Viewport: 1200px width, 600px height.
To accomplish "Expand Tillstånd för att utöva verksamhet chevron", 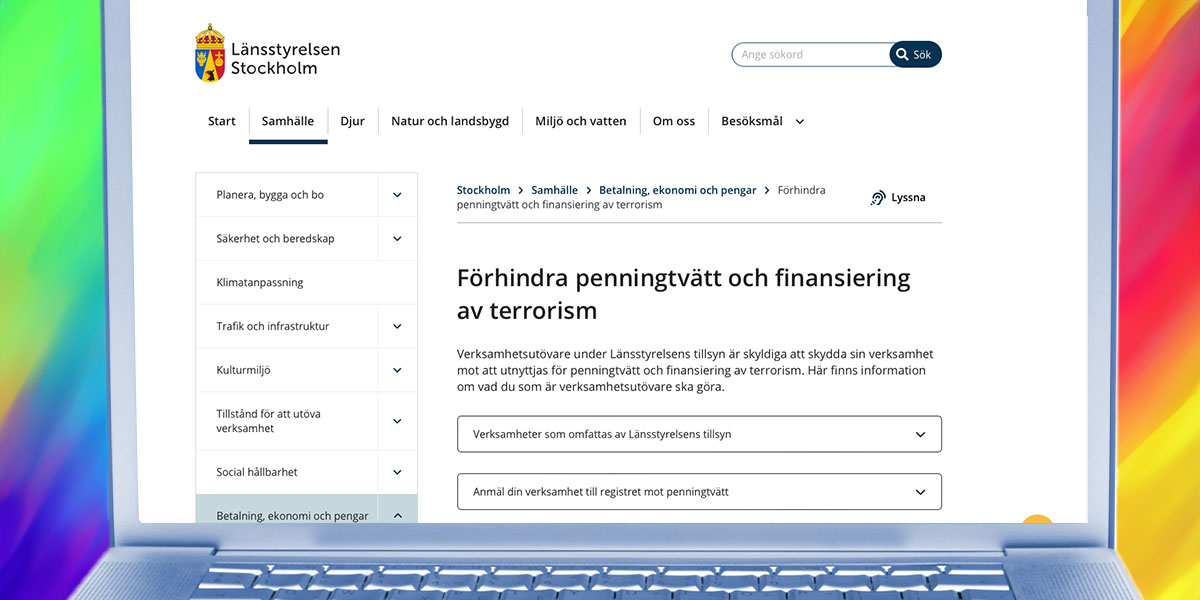I will click(x=397, y=421).
